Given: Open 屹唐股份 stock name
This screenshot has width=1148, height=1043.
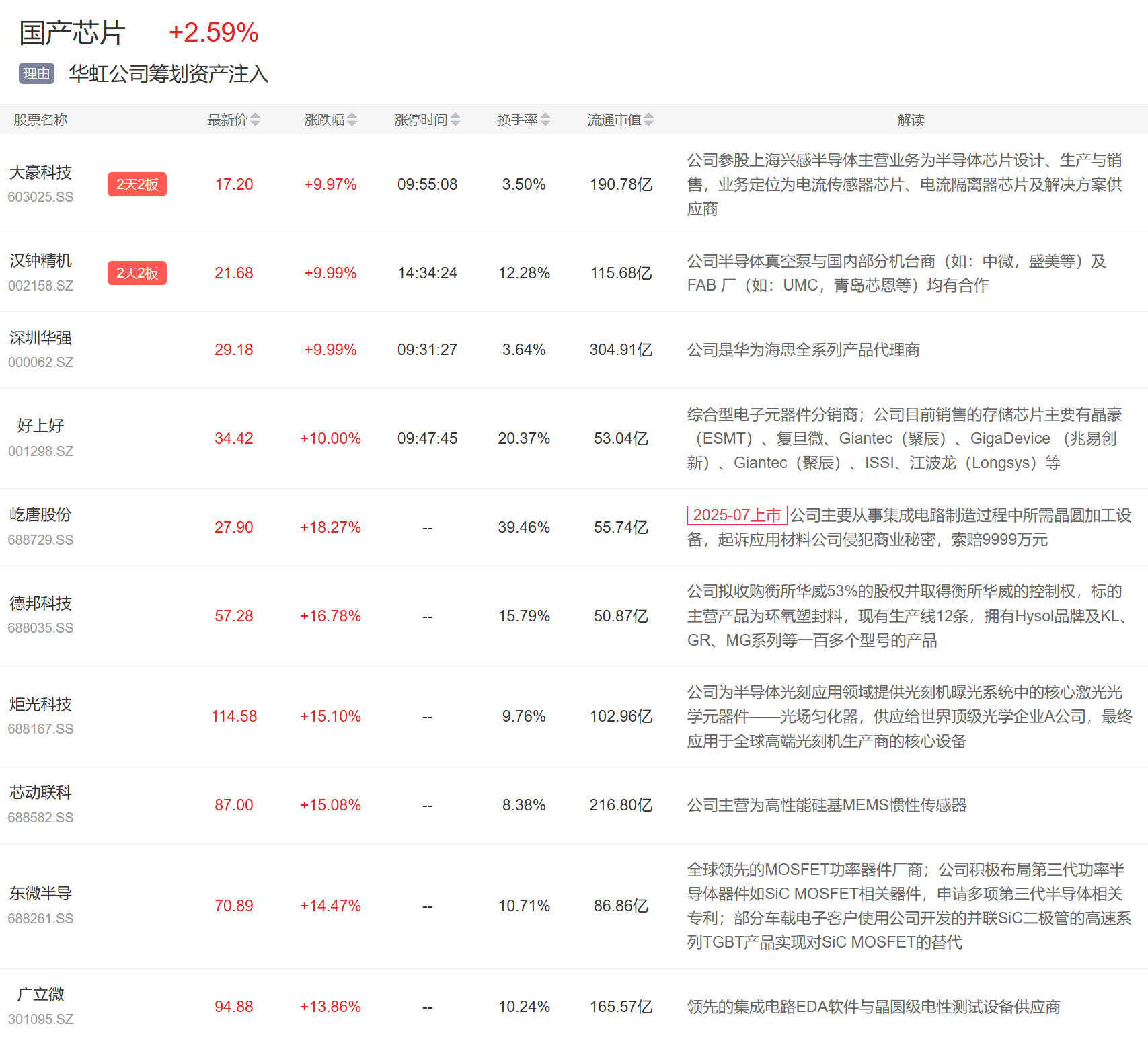Looking at the screenshot, I should point(40,514).
